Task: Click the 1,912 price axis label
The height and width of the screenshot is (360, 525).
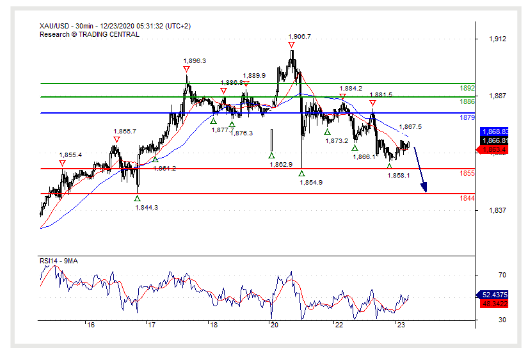Action: (498, 39)
